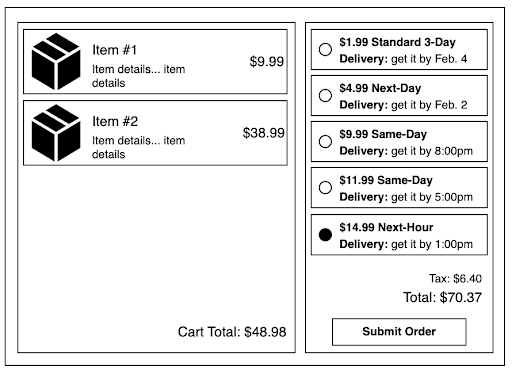This screenshot has height=374, width=512.
Task: Open the Item #1 title
Action: pyautogui.click(x=114, y=50)
